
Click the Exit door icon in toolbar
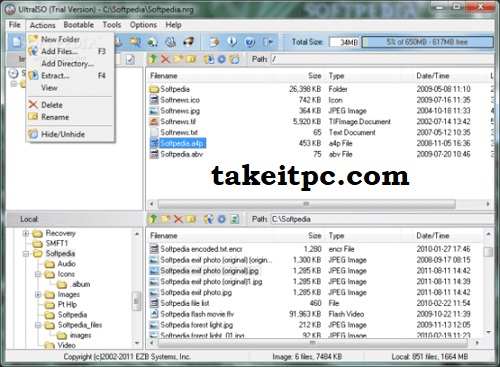coord(268,42)
